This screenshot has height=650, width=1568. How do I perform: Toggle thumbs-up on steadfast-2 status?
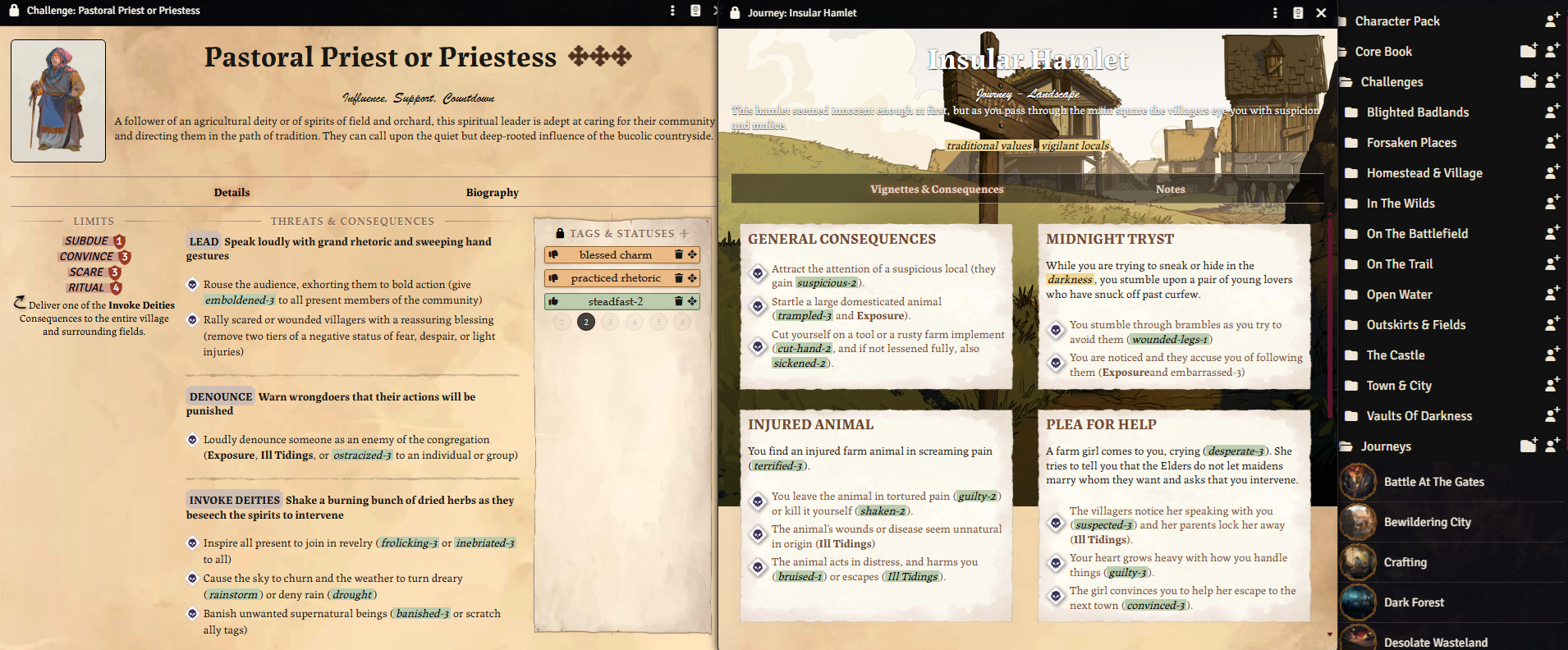point(553,301)
